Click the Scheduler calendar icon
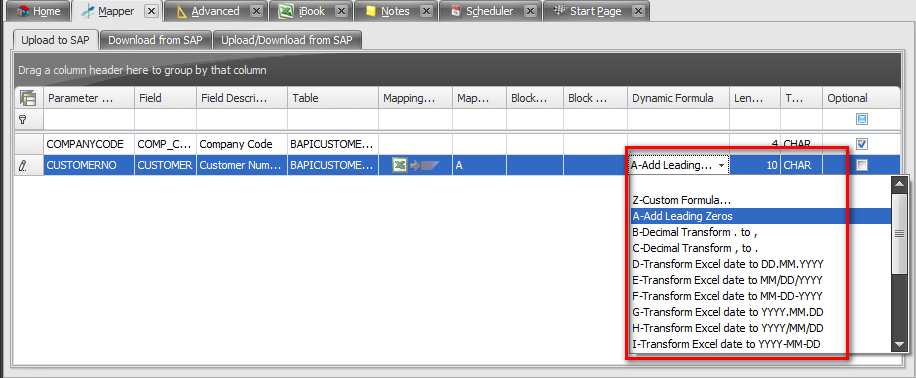The height and width of the screenshot is (378, 916). (x=456, y=11)
